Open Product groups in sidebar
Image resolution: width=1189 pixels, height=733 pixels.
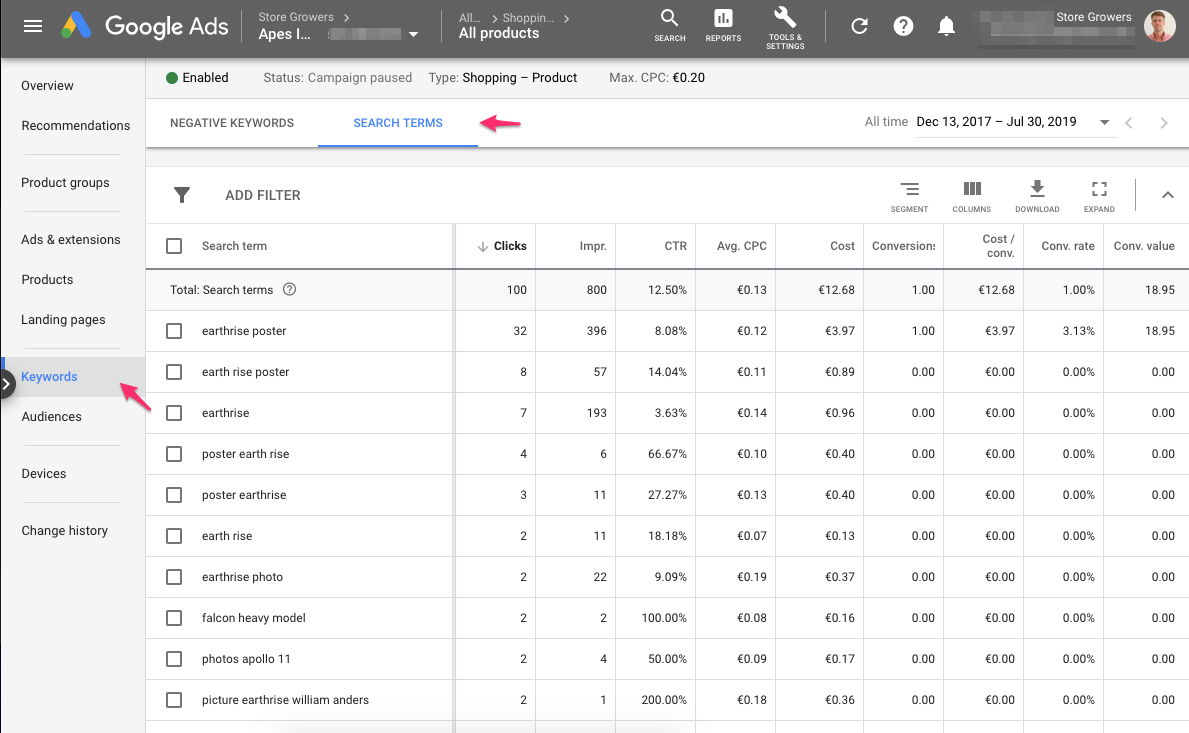pos(65,183)
